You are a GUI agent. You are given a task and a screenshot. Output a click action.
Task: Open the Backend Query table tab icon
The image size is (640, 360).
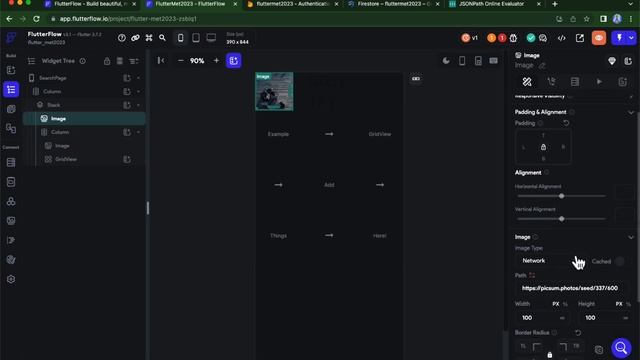(x=575, y=82)
